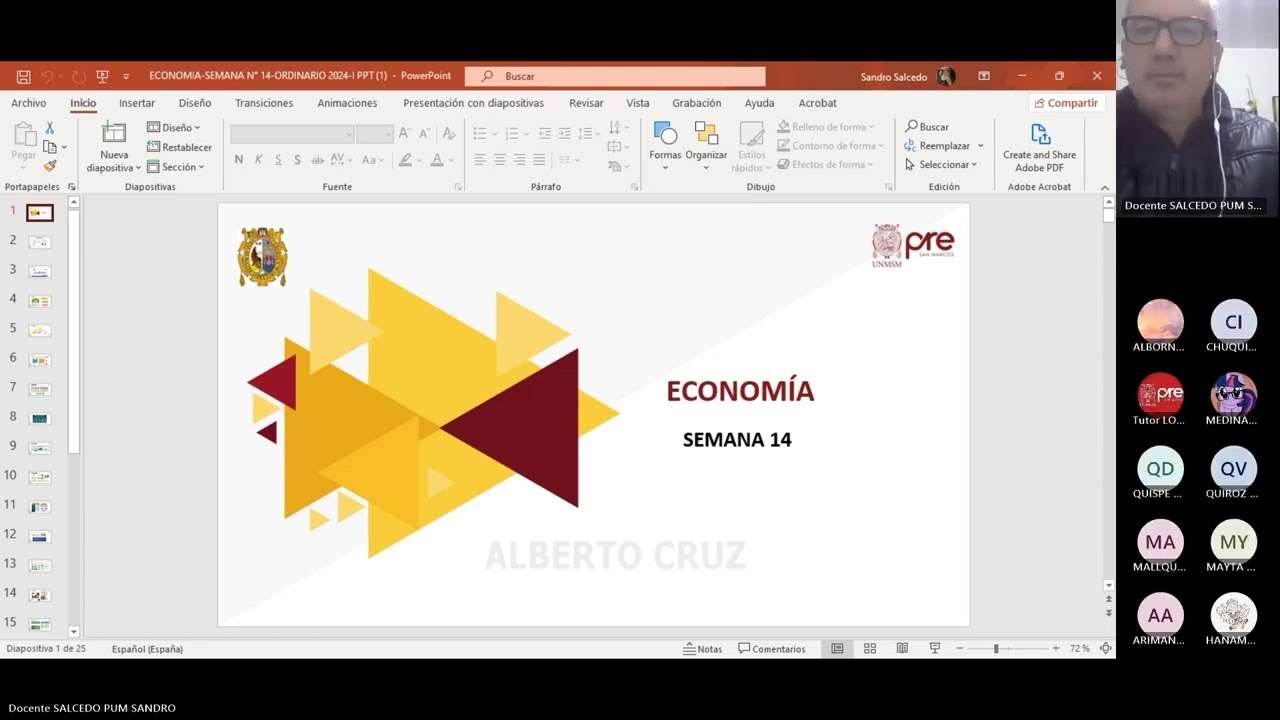Open the font name combo box
This screenshot has height=720, width=1280.
[x=292, y=134]
